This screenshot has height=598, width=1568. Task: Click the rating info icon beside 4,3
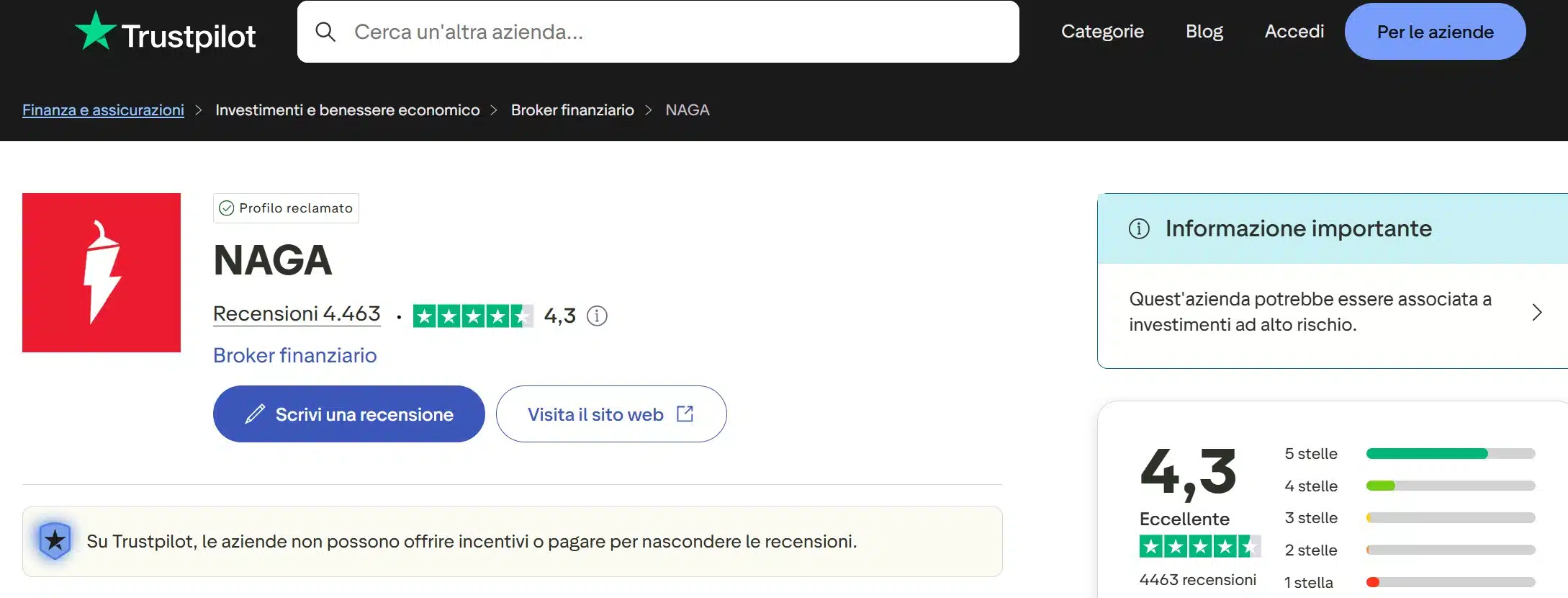(x=597, y=316)
